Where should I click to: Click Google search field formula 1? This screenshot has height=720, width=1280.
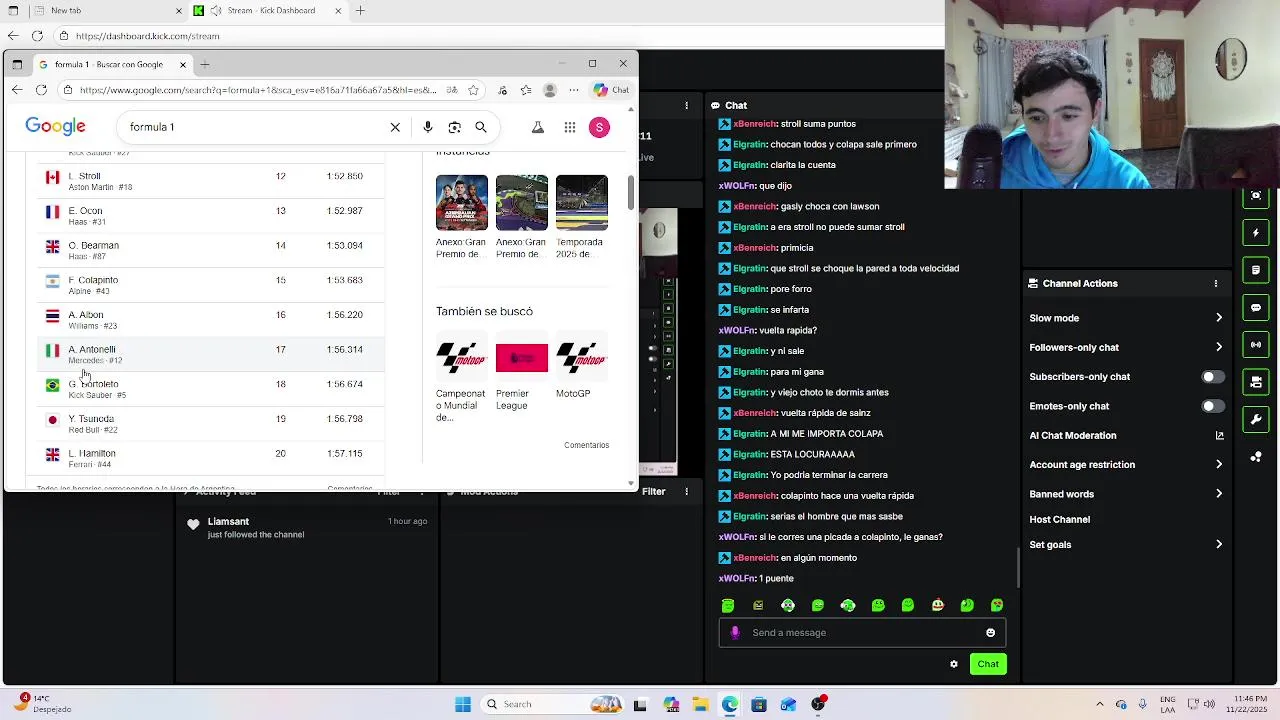[255, 127]
